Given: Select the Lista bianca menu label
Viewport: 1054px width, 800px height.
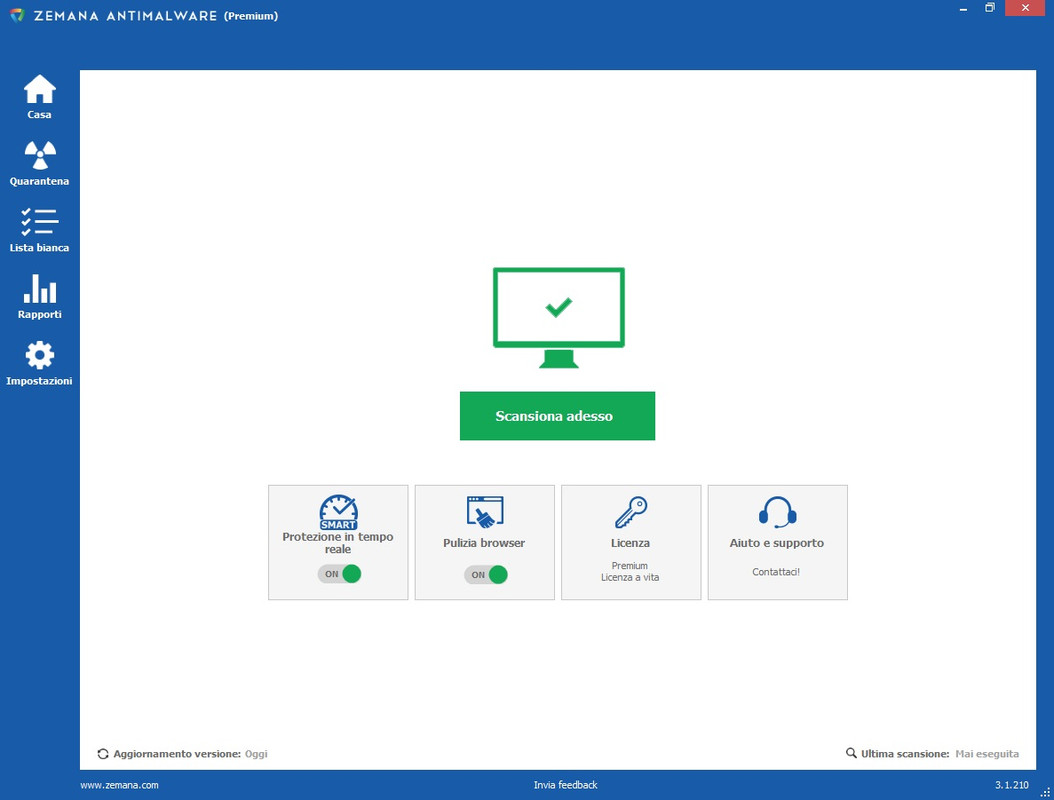Looking at the screenshot, I should (x=39, y=247).
